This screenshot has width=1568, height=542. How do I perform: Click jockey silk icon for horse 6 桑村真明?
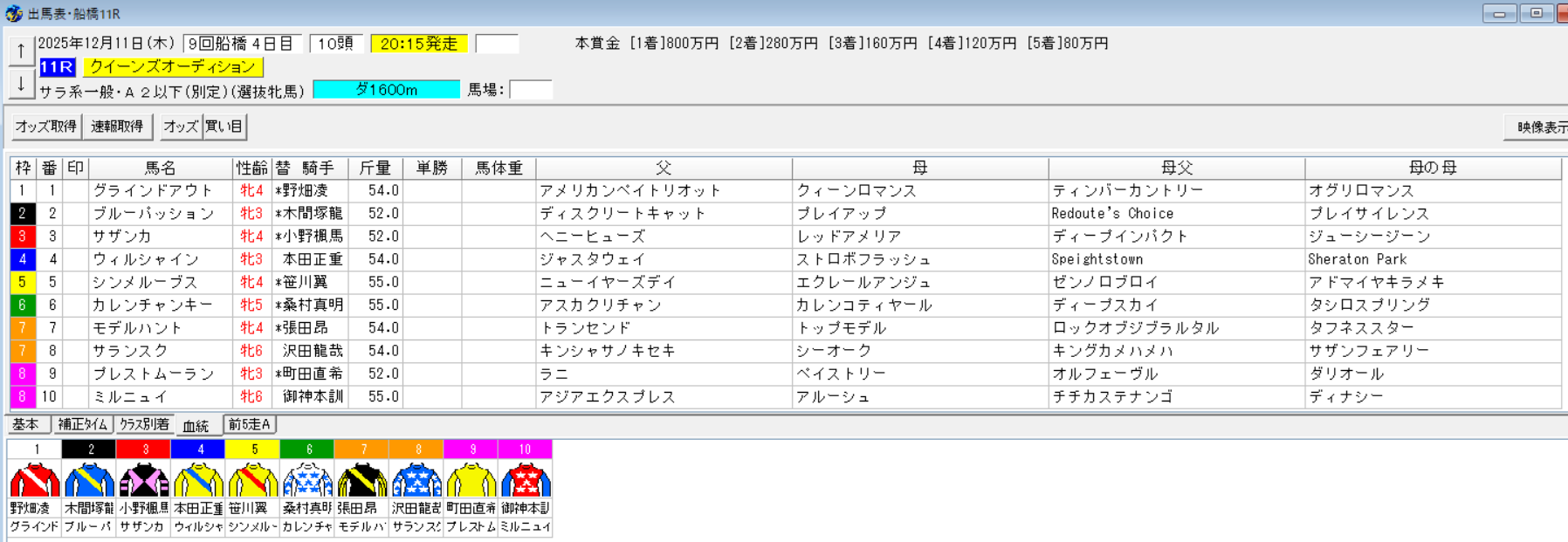(307, 480)
